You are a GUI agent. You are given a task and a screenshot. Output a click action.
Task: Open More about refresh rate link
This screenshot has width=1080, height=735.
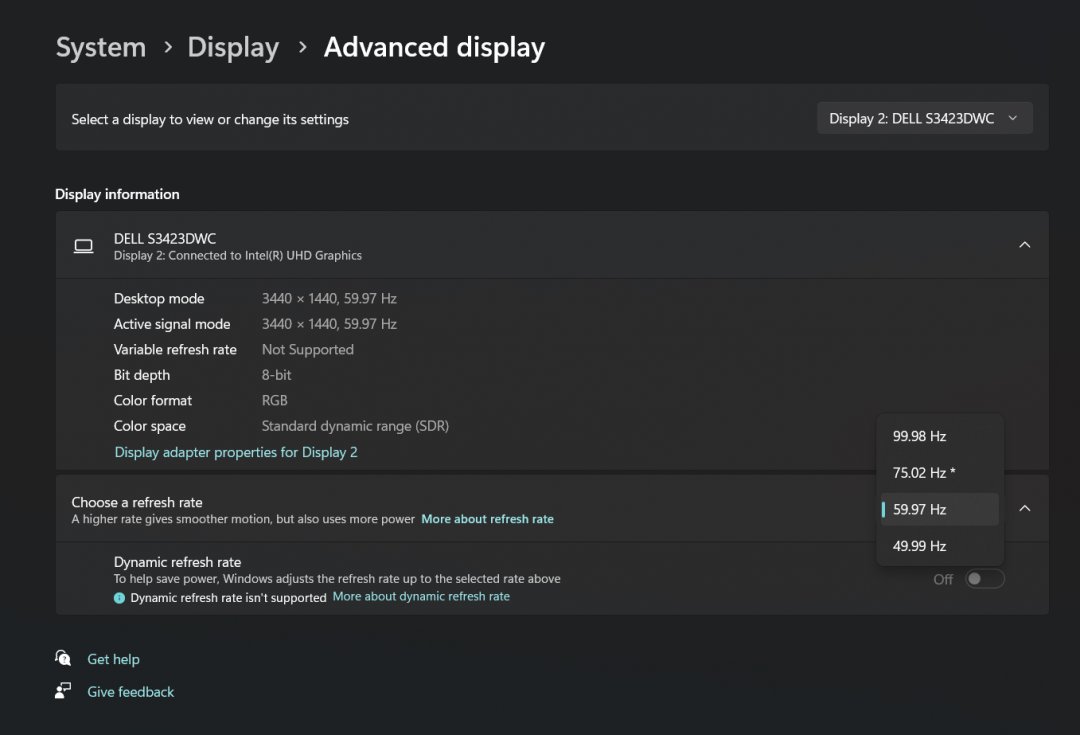pos(487,519)
